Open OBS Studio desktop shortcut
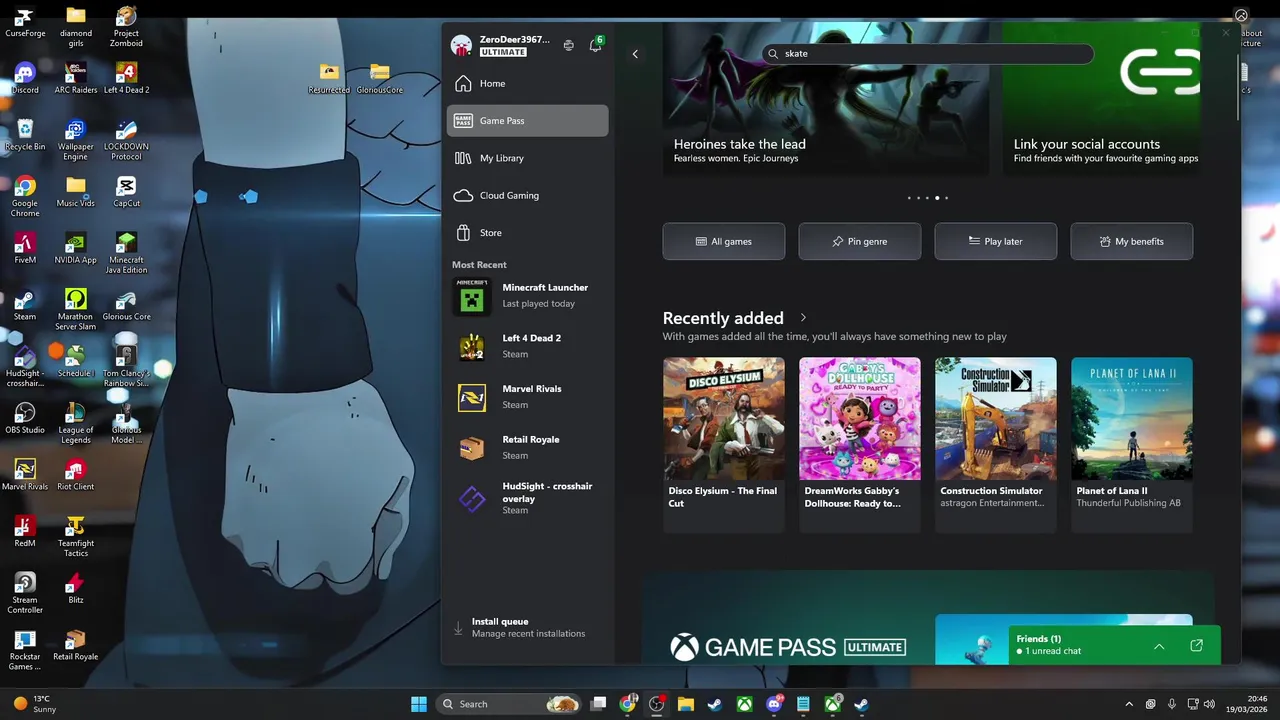The image size is (1280, 720). click(25, 419)
